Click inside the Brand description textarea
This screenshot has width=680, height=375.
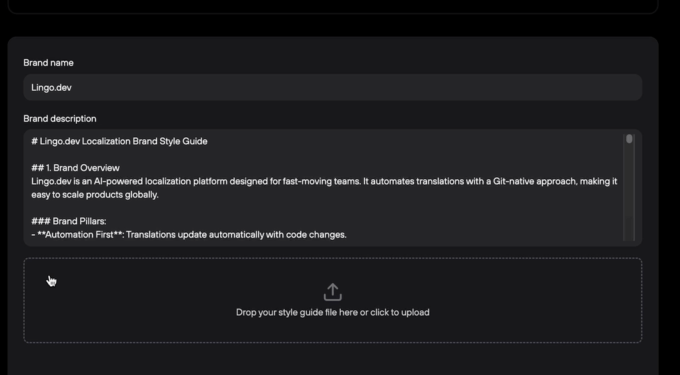pos(333,188)
